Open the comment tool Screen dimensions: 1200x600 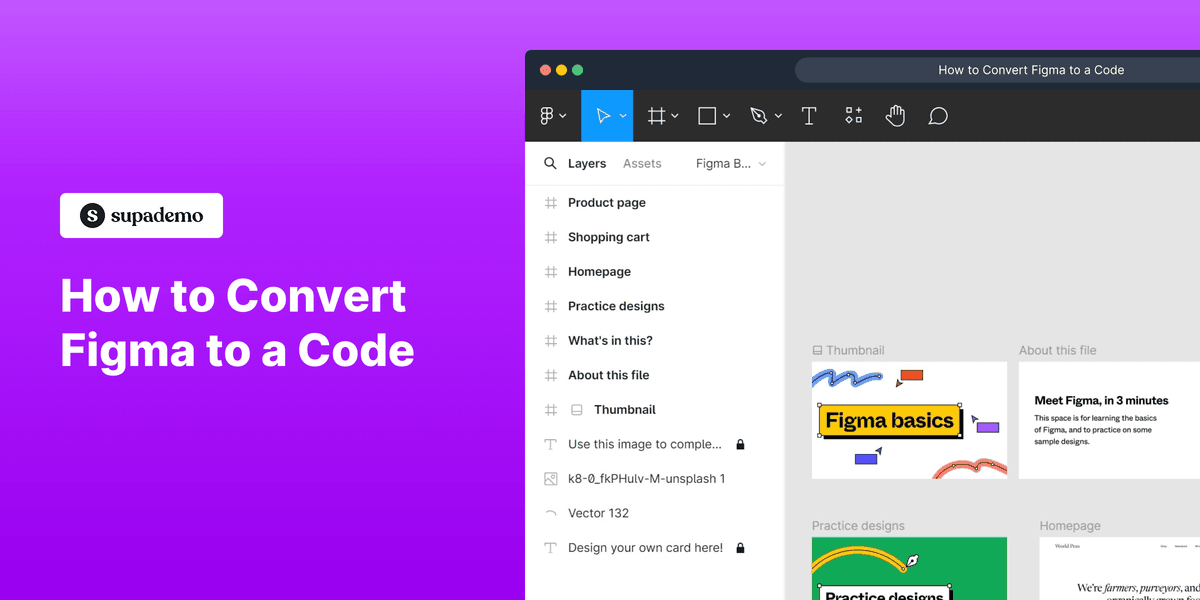tap(937, 115)
